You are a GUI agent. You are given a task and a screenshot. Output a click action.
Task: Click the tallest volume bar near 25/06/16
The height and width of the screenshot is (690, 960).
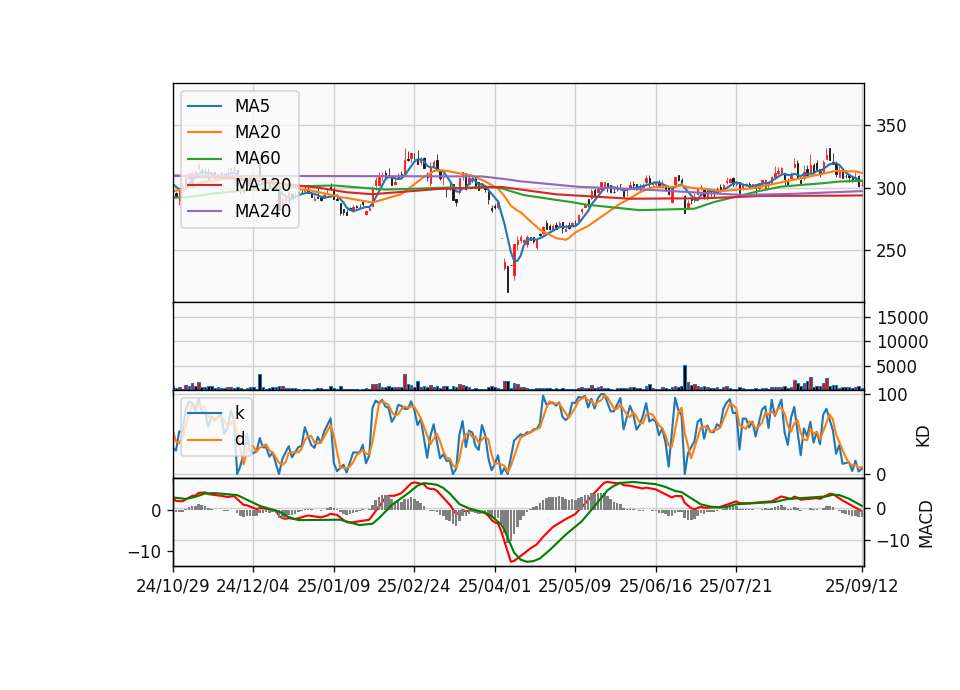[685, 377]
